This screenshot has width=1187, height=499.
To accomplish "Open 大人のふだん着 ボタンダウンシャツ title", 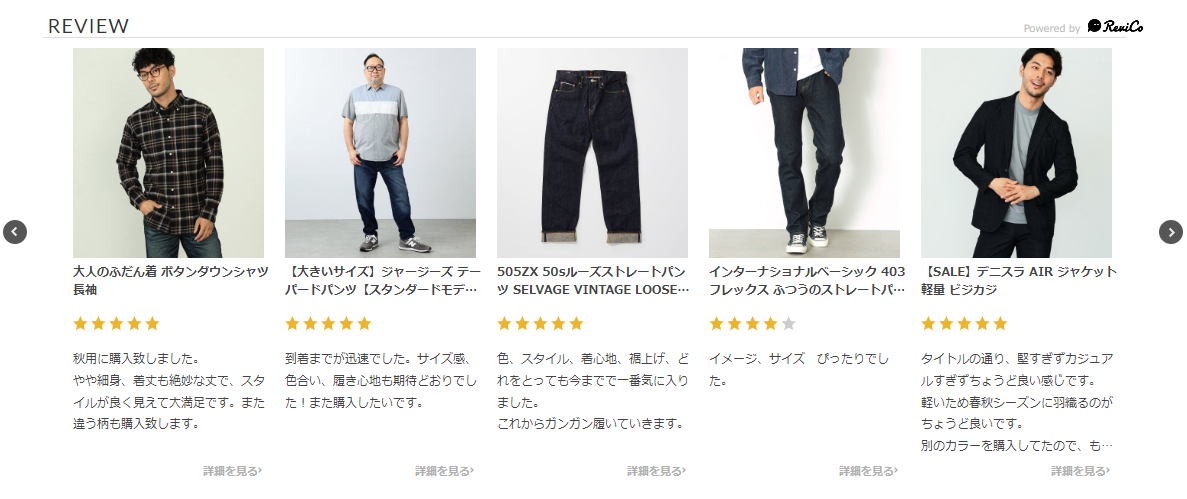I will click(170, 280).
